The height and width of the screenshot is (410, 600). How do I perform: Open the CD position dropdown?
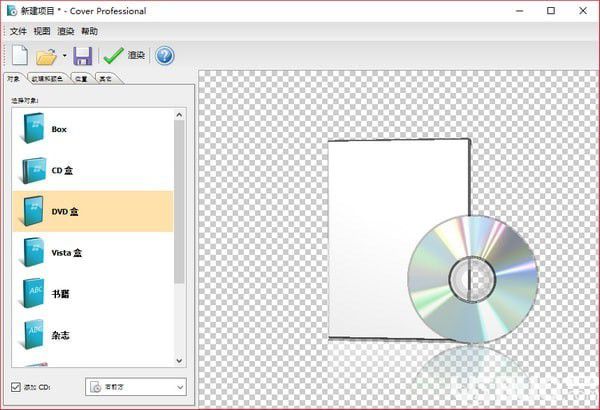click(136, 387)
